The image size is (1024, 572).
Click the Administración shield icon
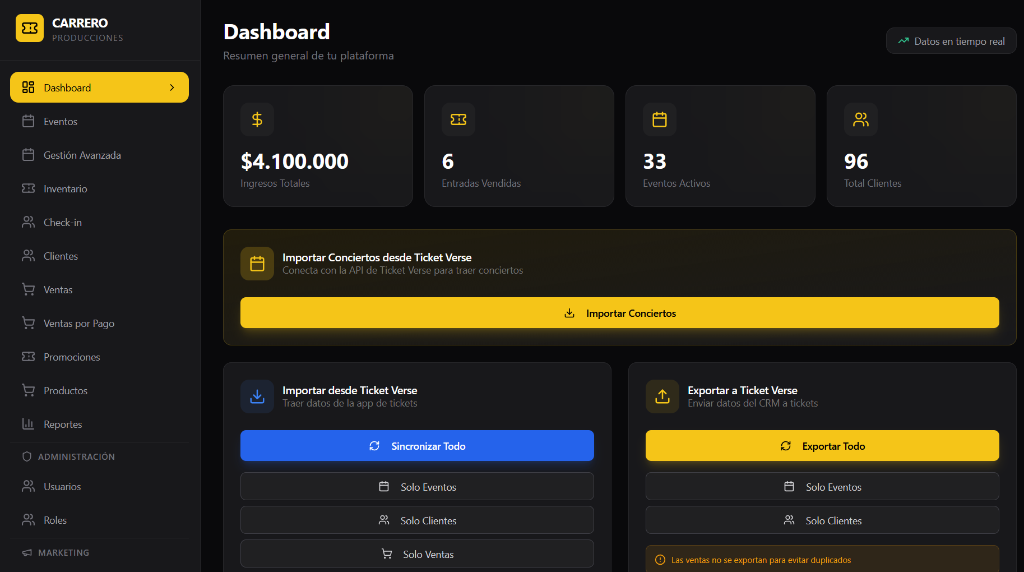(x=27, y=456)
